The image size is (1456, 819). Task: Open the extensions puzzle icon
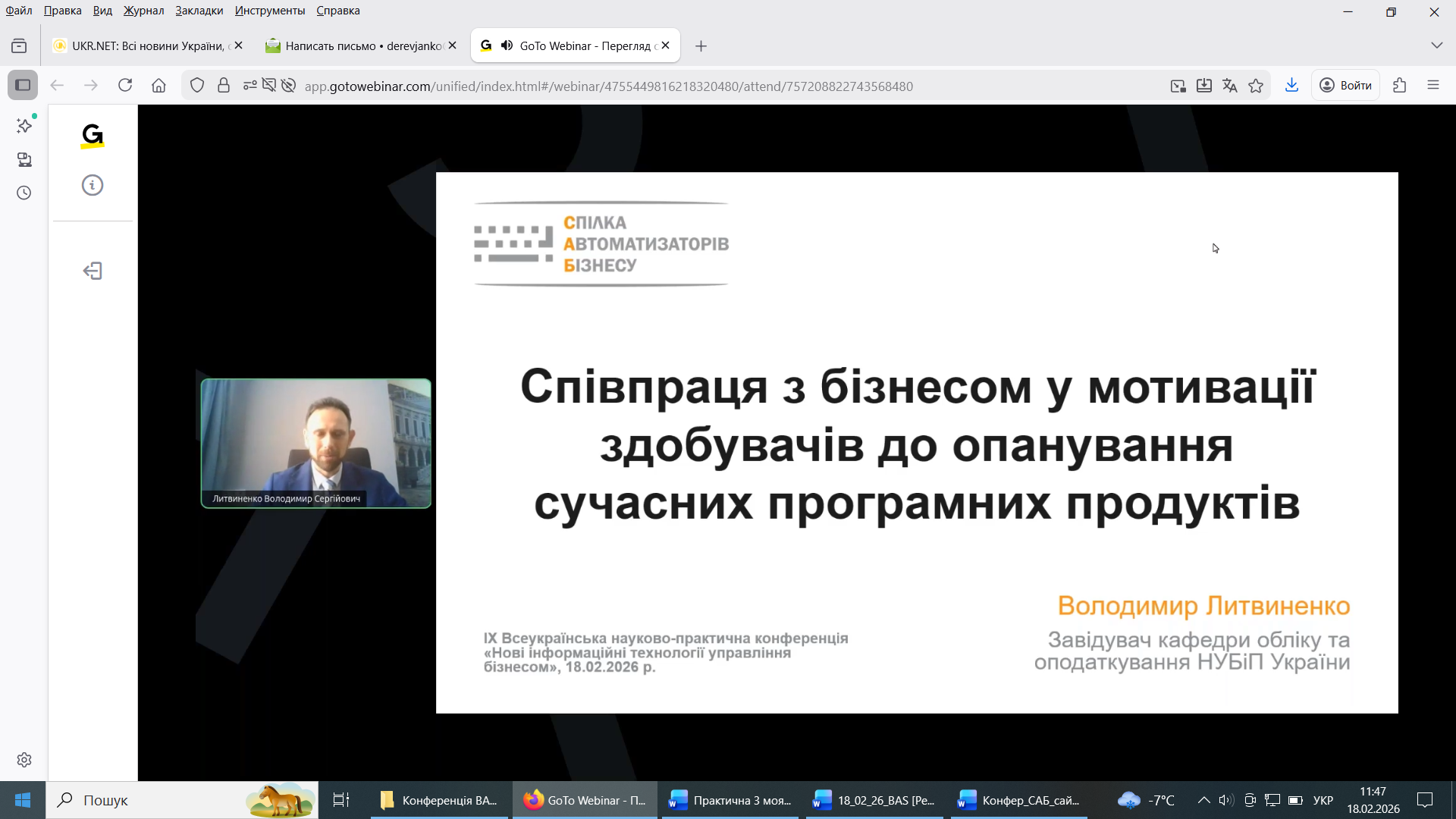pyautogui.click(x=1400, y=86)
